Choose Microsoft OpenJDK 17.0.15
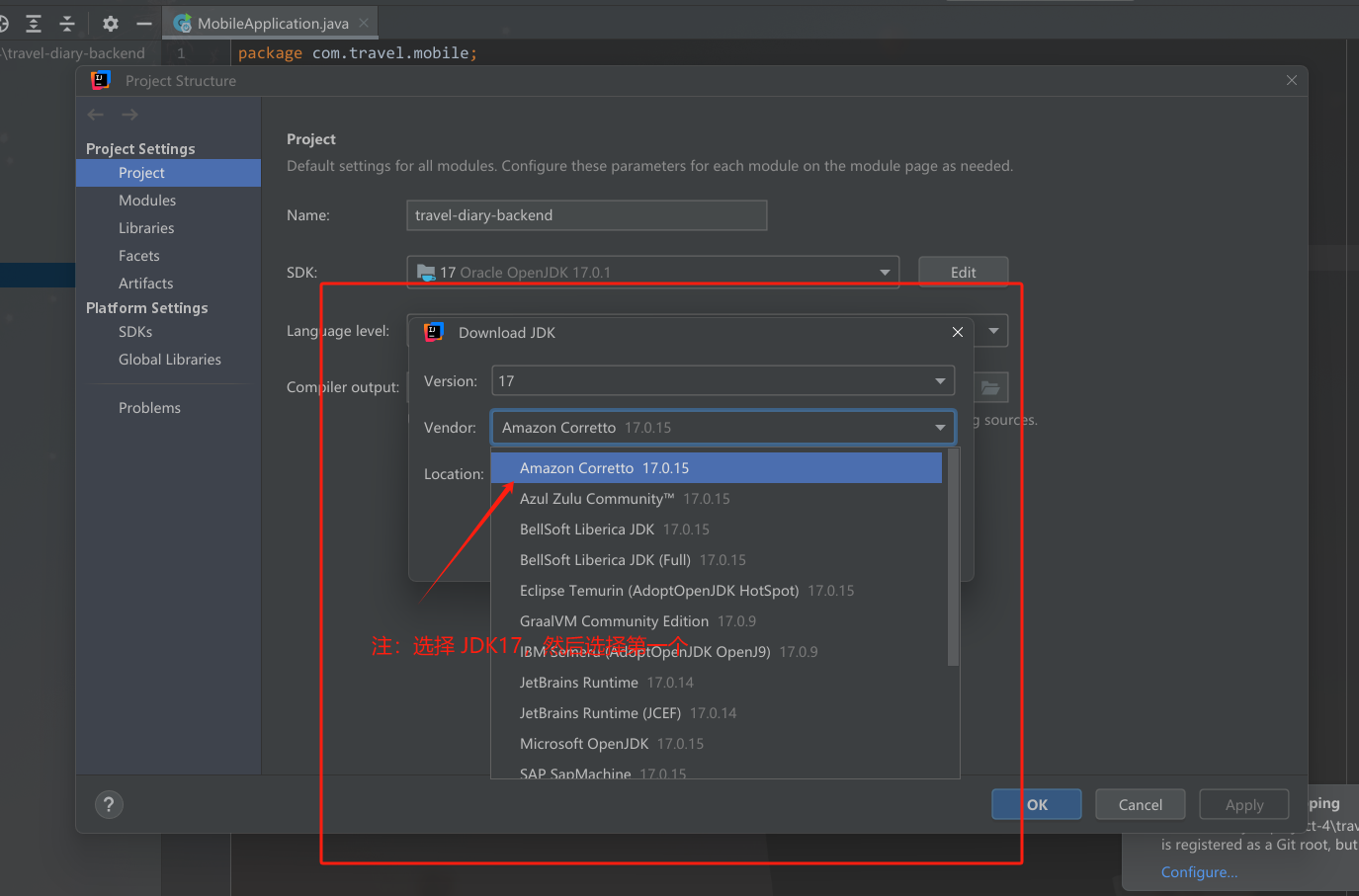The width and height of the screenshot is (1359, 896). tap(717, 744)
